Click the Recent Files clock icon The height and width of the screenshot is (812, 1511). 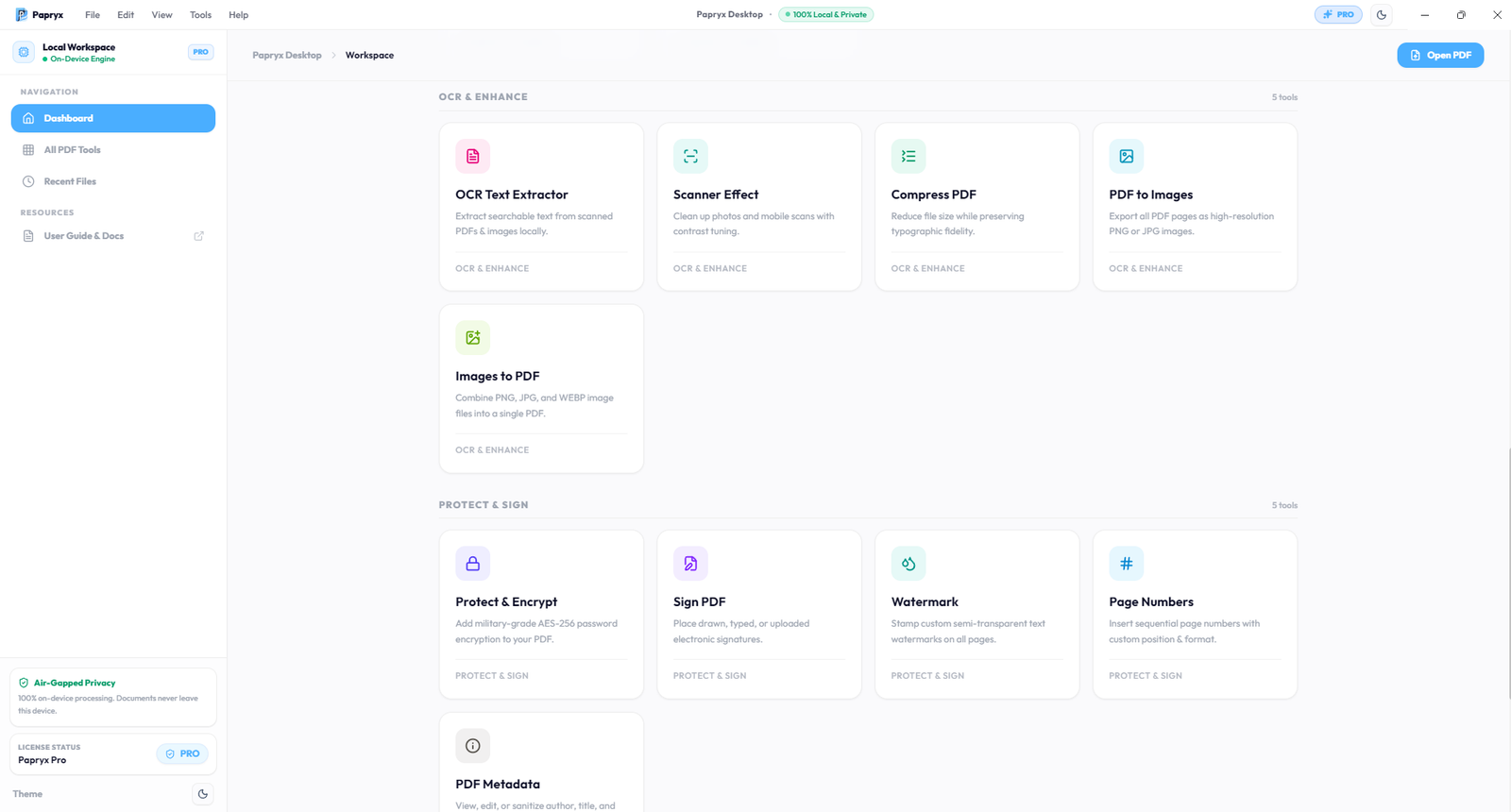click(28, 181)
